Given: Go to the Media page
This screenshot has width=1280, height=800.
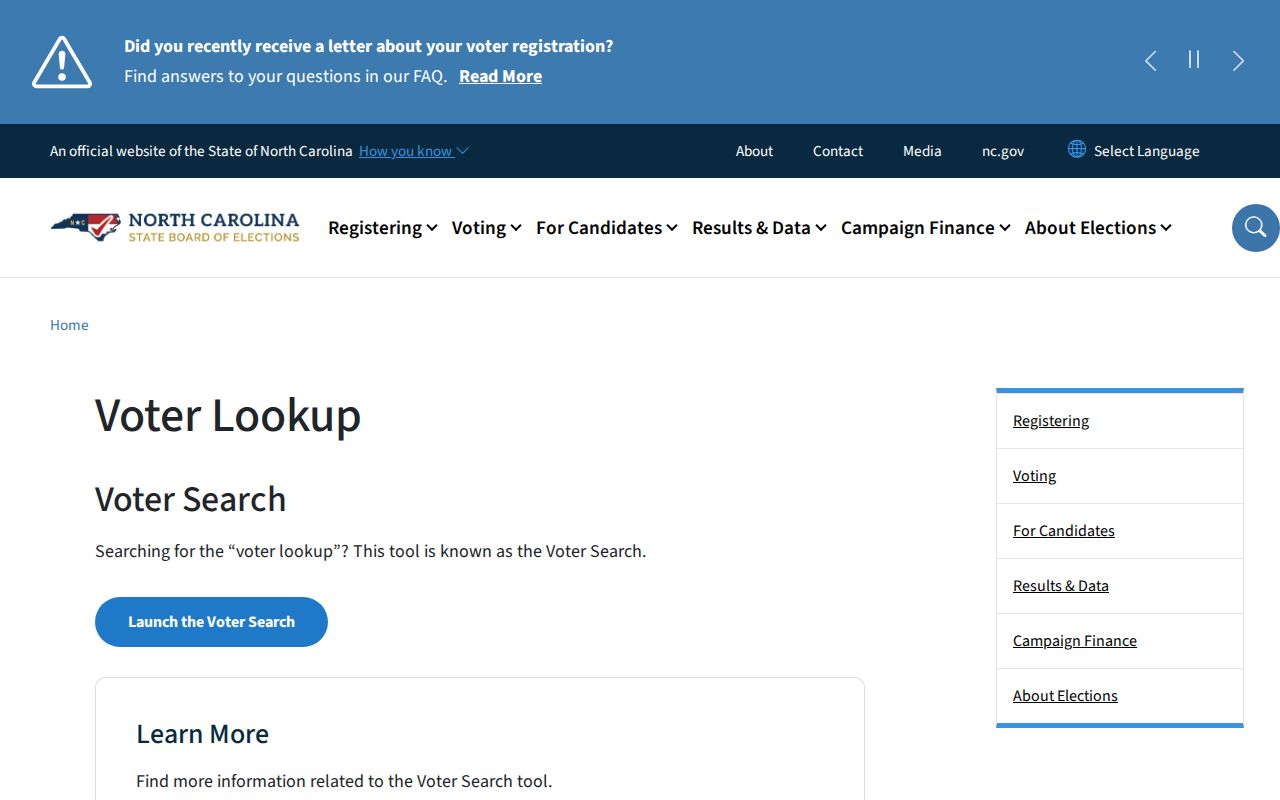Looking at the screenshot, I should click(x=922, y=151).
